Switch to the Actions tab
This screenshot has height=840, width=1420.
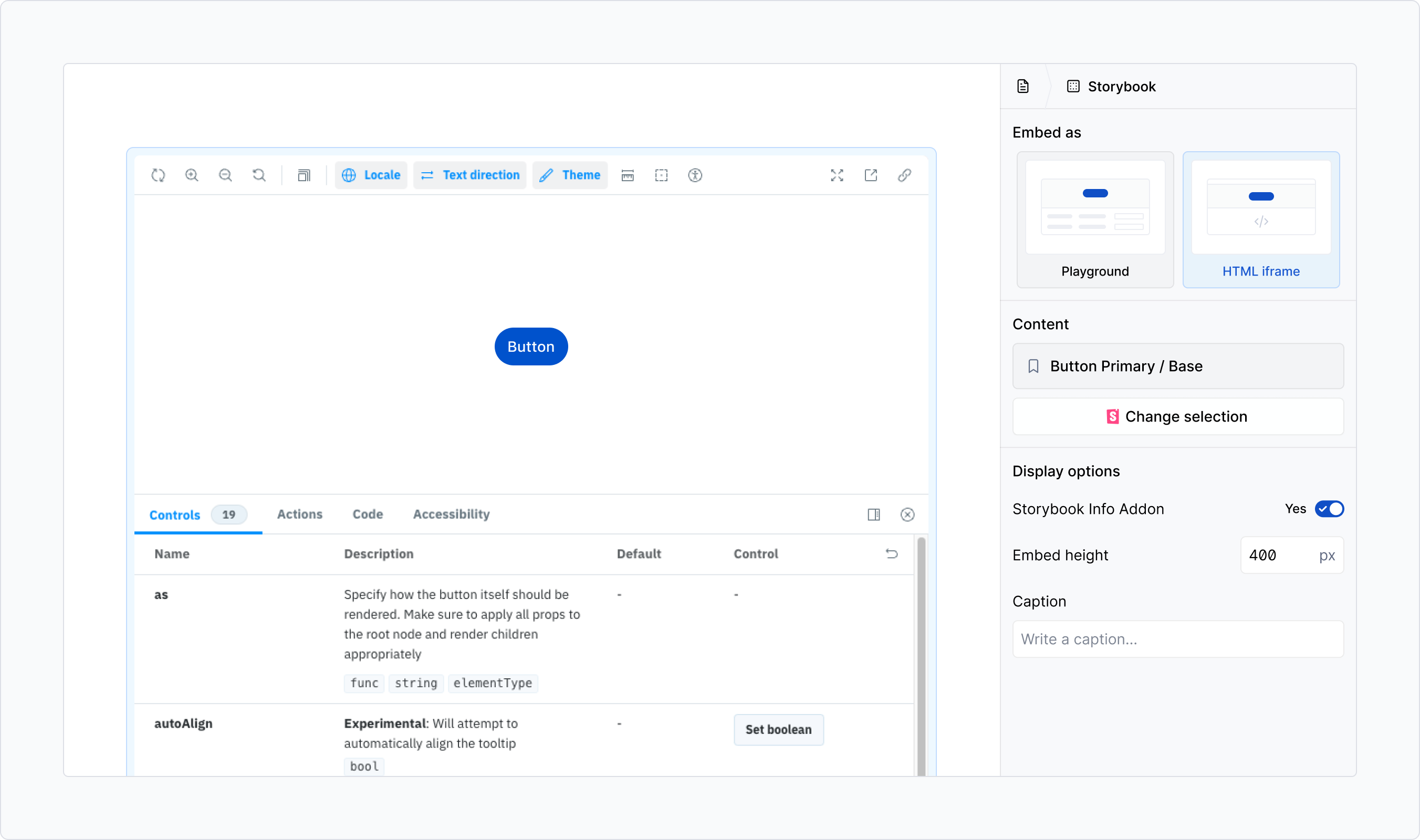[299, 514]
